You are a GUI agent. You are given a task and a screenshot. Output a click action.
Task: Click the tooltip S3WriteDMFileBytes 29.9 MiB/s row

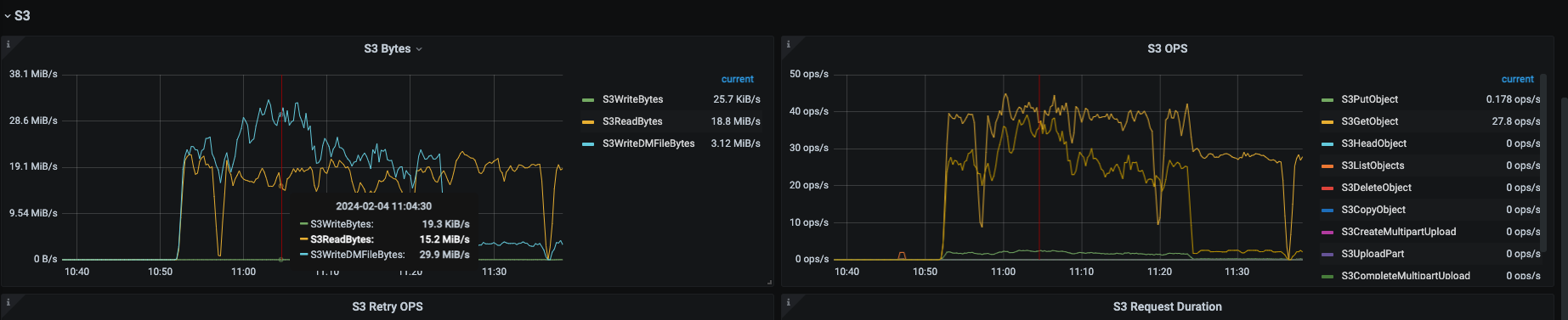384,255
